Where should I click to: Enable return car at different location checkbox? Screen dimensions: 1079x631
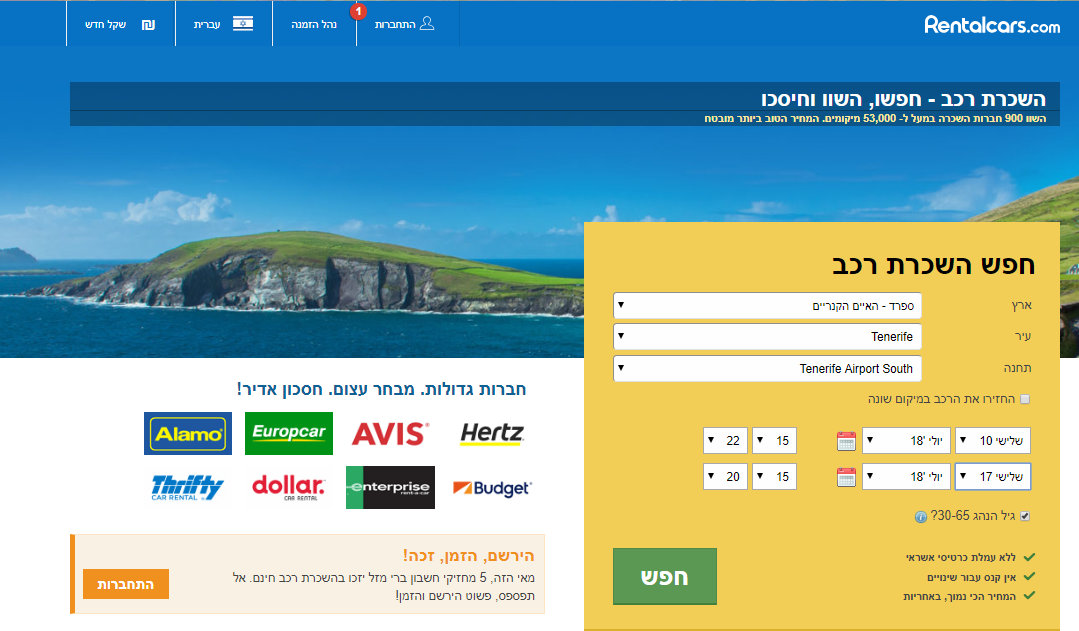[1024, 399]
